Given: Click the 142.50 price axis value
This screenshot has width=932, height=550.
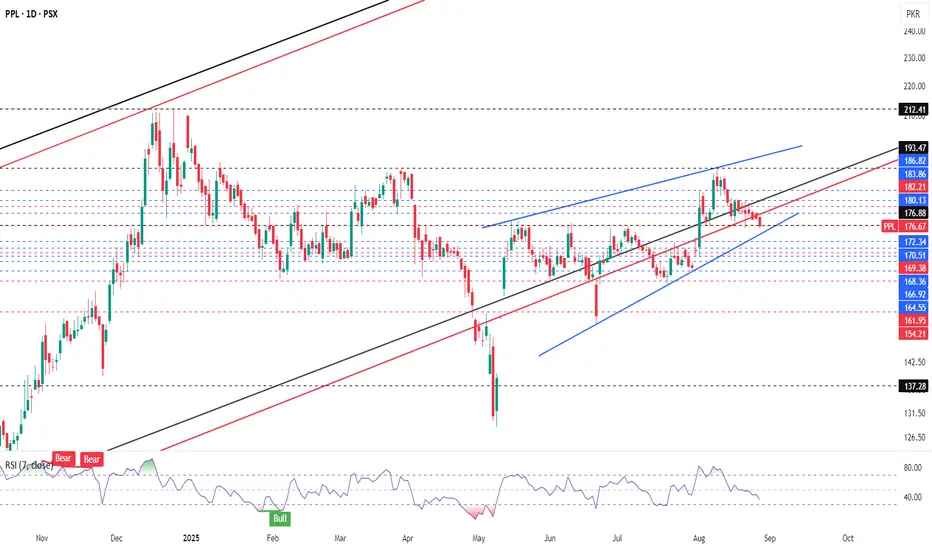Looking at the screenshot, I should [914, 362].
